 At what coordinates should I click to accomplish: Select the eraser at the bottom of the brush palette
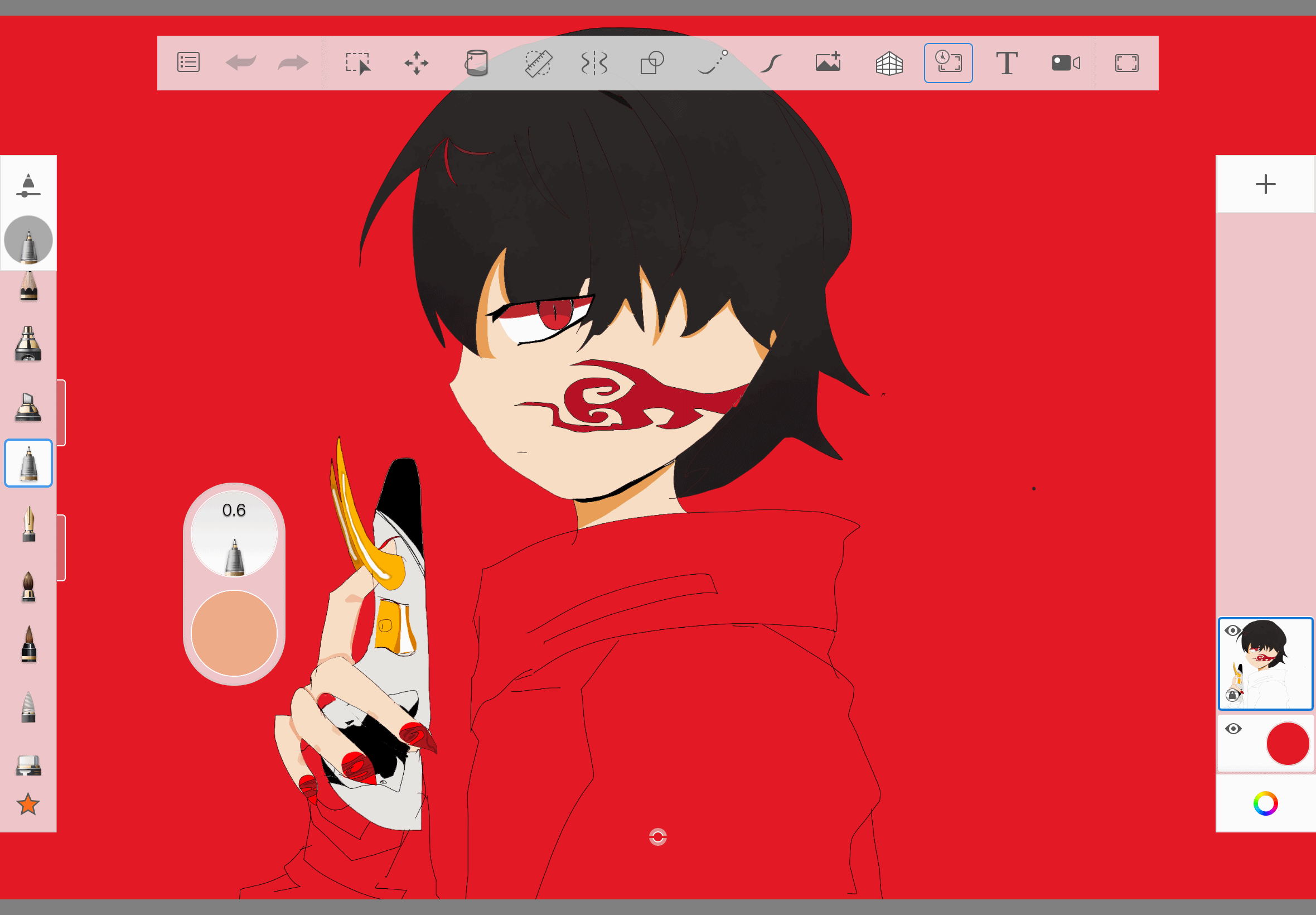28,765
